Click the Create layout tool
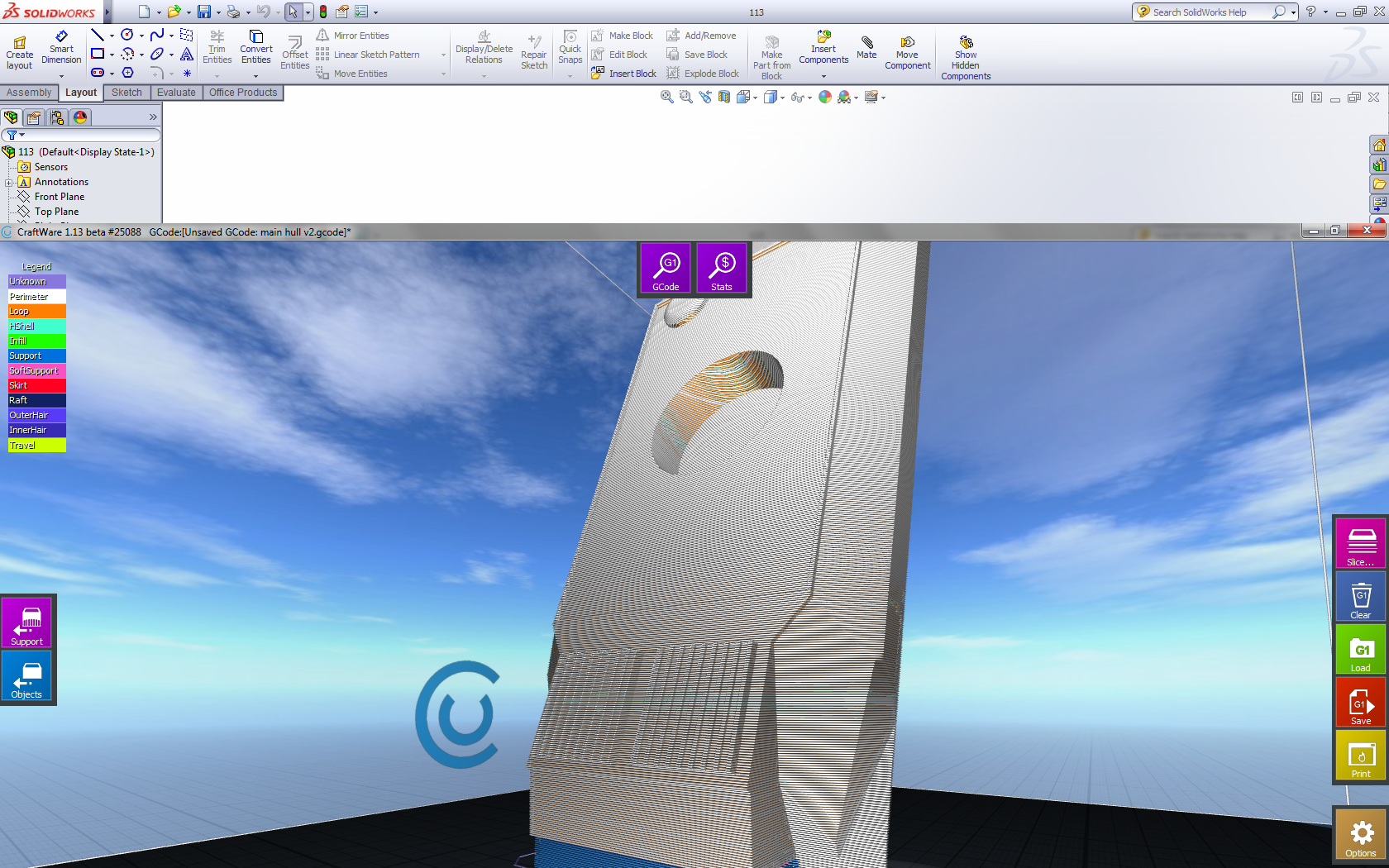The image size is (1389, 868). 20,53
